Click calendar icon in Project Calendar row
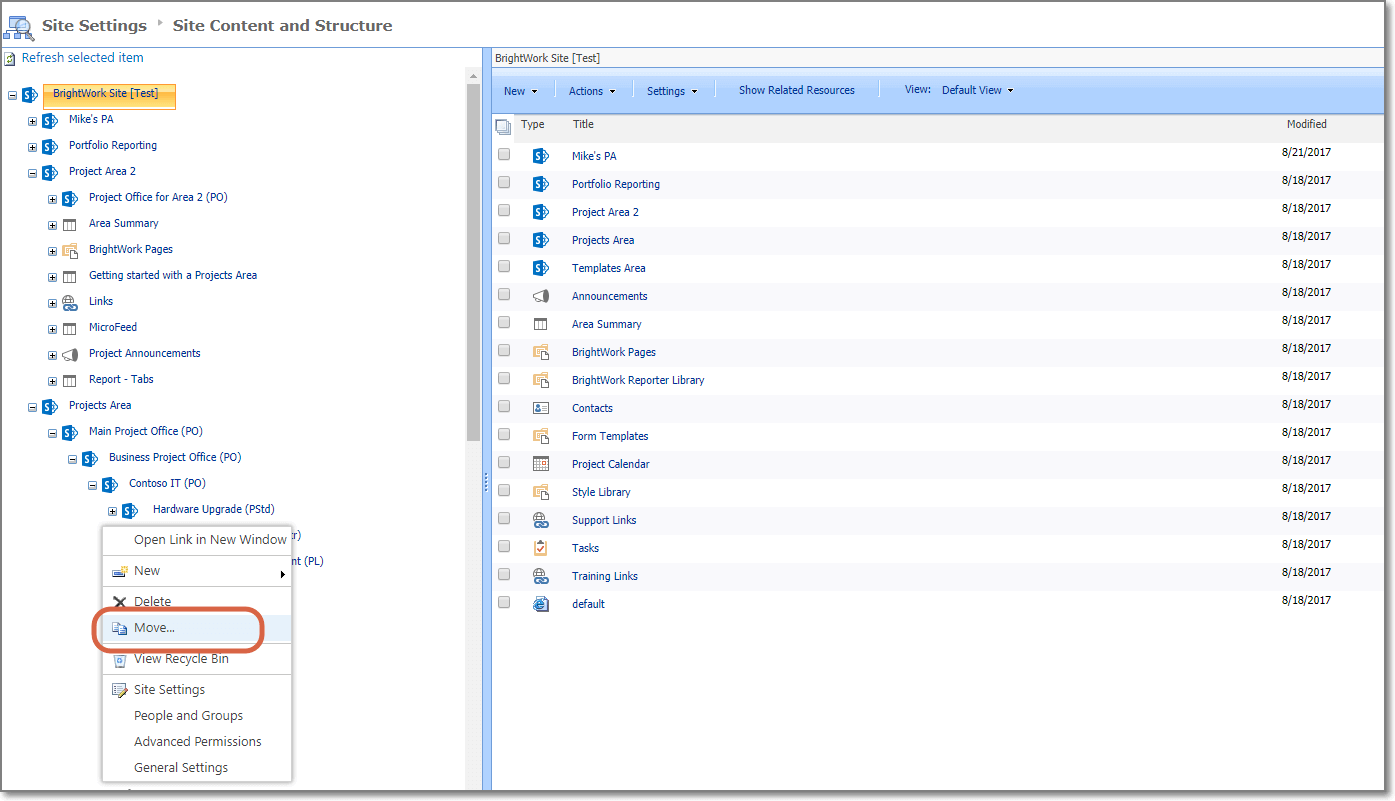The height and width of the screenshot is (801, 1395). 541,464
